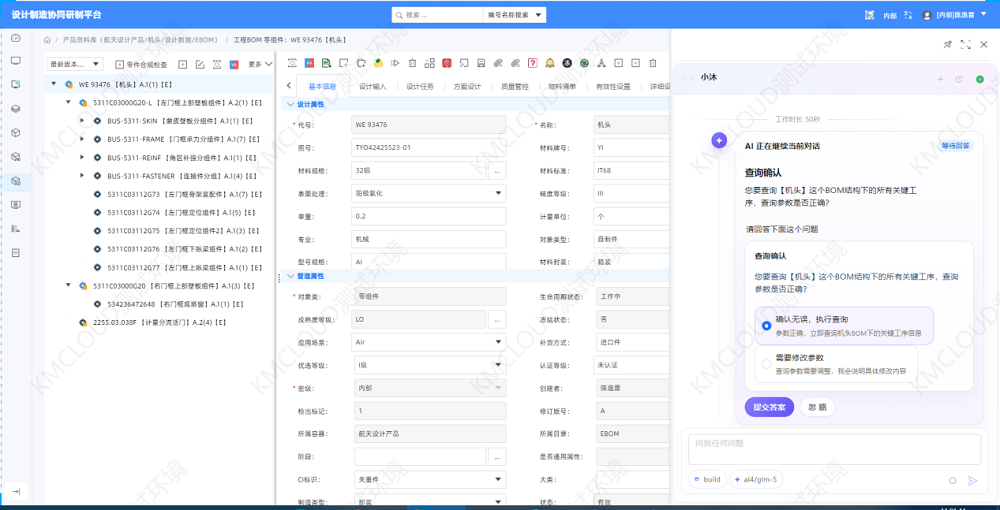This screenshot has width=1000, height=510.
Task: Open the 编号名称搜索 search type dropdown
Action: coord(515,15)
